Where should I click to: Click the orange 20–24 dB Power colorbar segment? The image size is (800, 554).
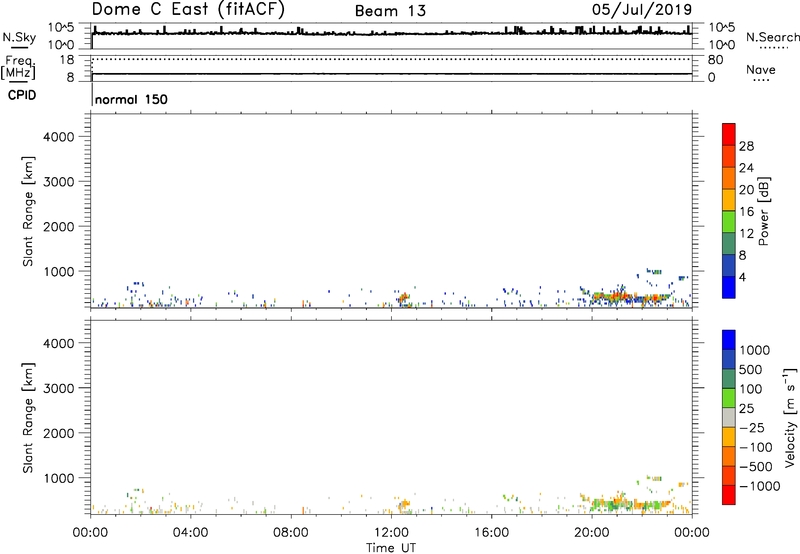click(x=729, y=178)
